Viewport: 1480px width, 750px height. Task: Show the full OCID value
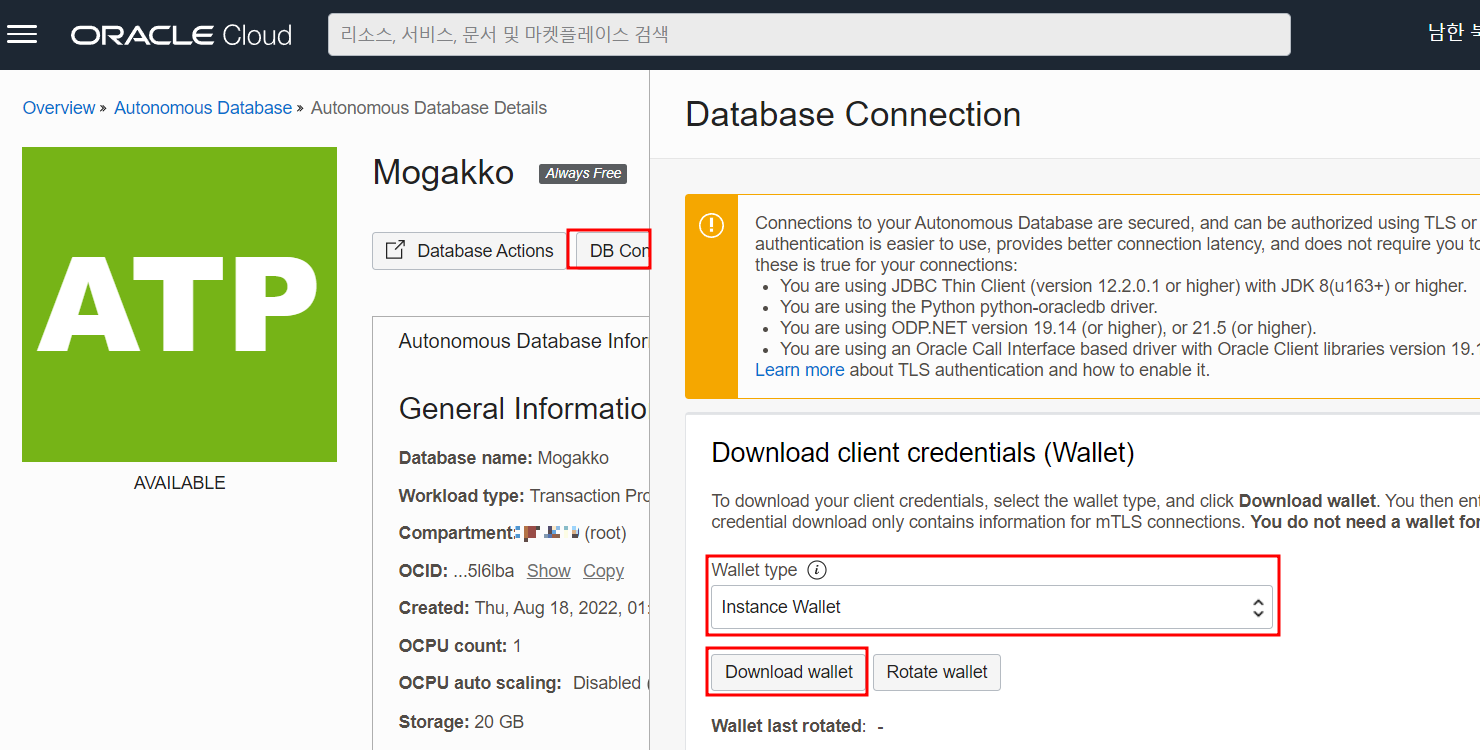549,571
